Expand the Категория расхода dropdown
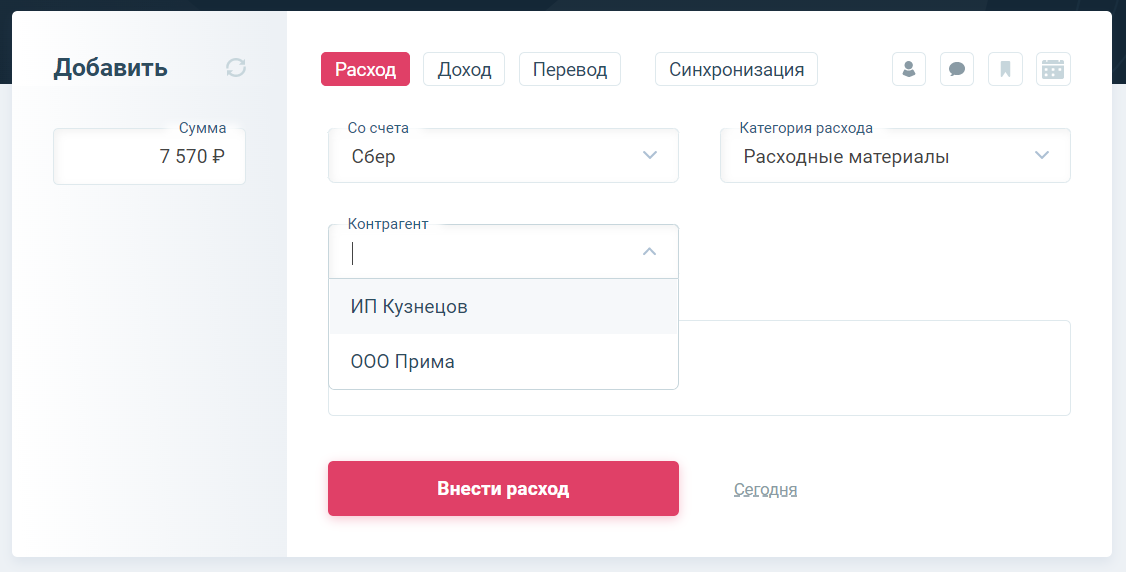Screen dimensions: 1126x572 coord(895,156)
